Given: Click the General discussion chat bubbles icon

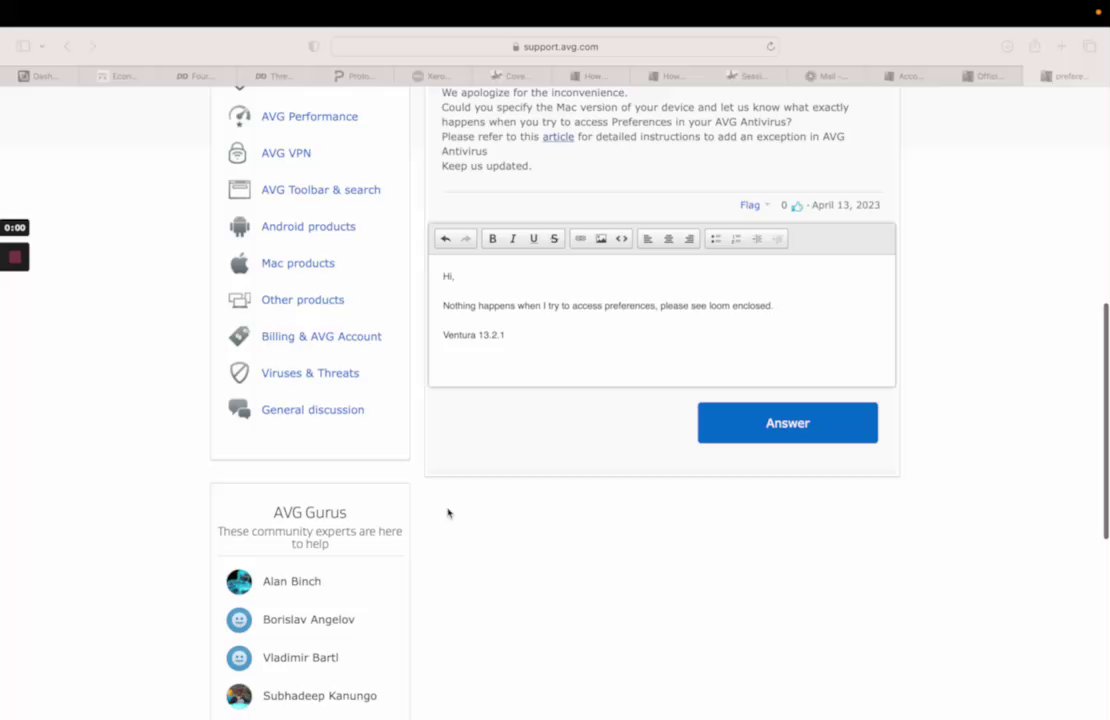Looking at the screenshot, I should (x=239, y=409).
